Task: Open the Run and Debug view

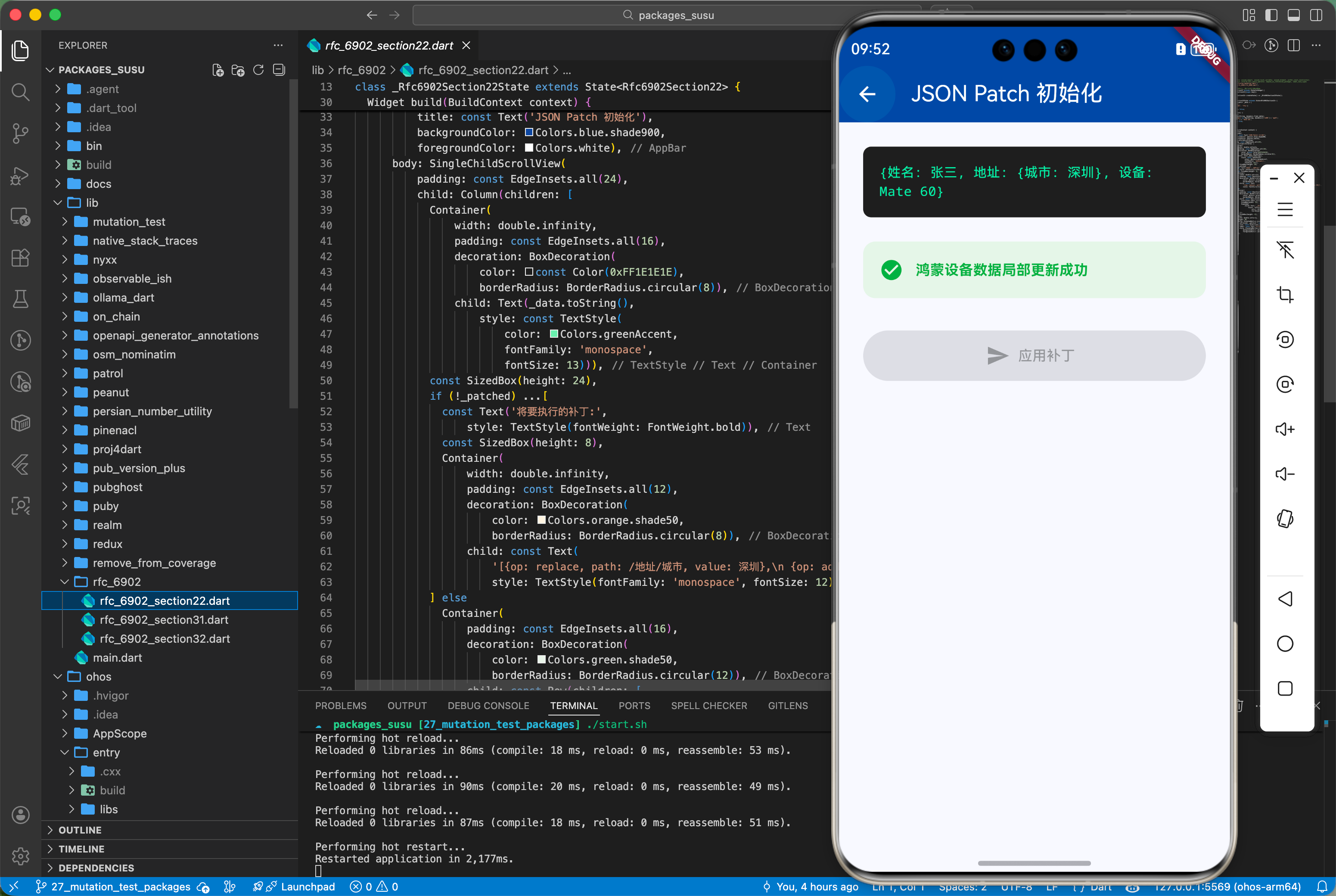Action: (21, 175)
